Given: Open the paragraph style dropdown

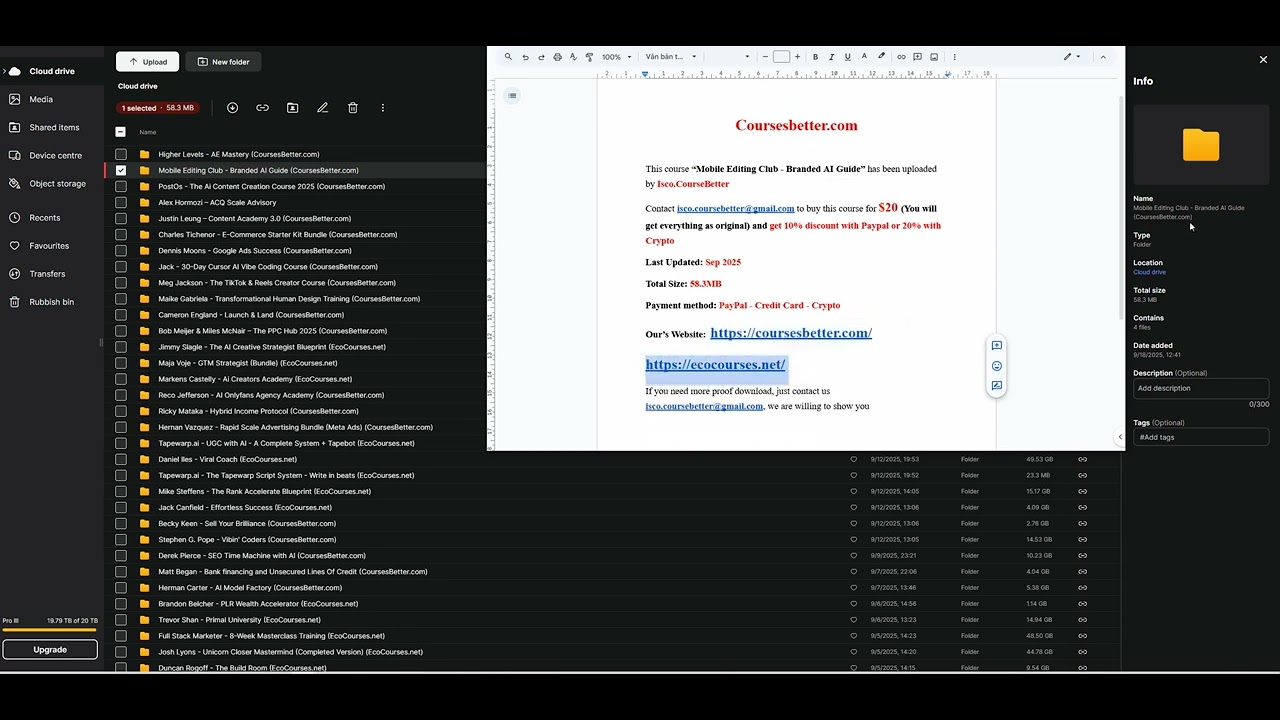Looking at the screenshot, I should coord(671,57).
